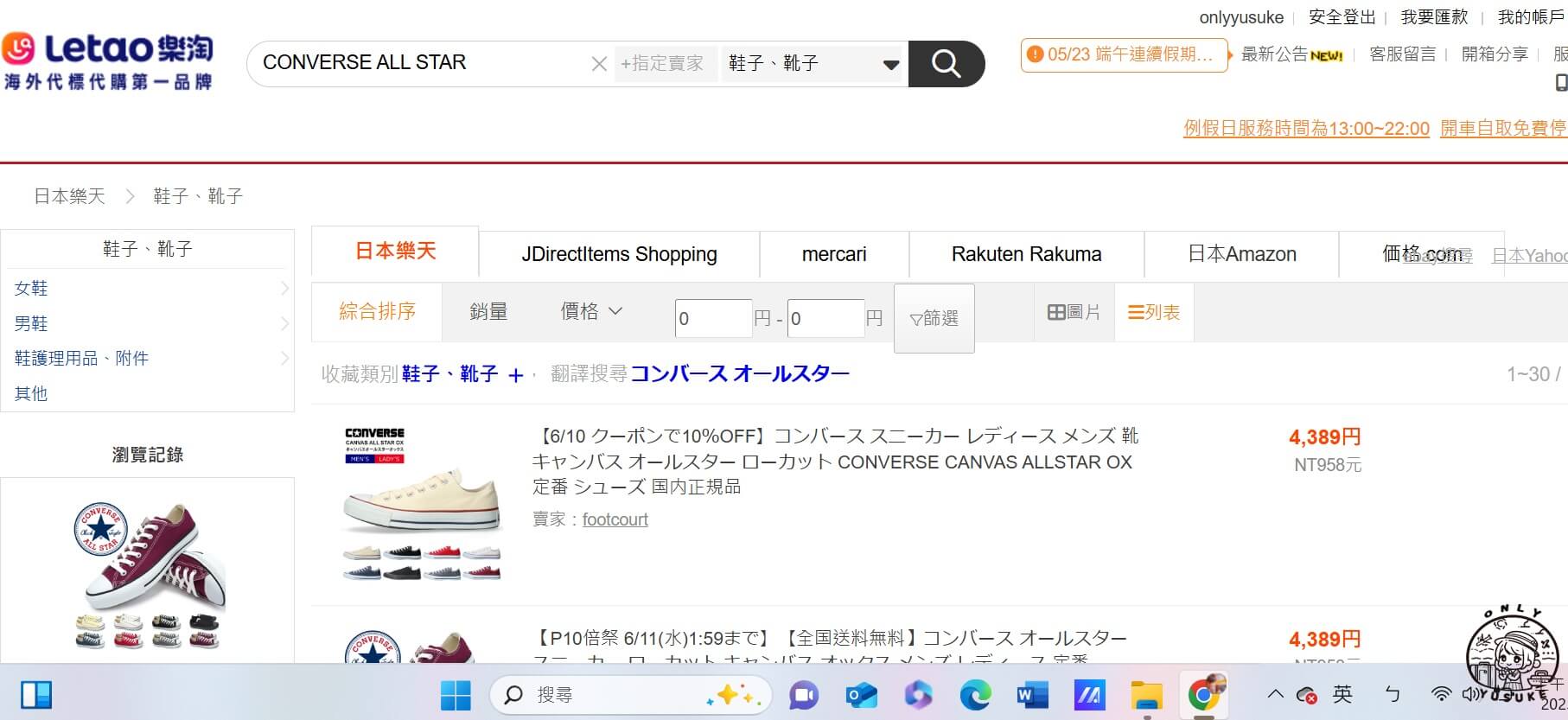
Task: Click the 例假日服務時間為13:00~22:00 notice
Action: [x=1306, y=129]
